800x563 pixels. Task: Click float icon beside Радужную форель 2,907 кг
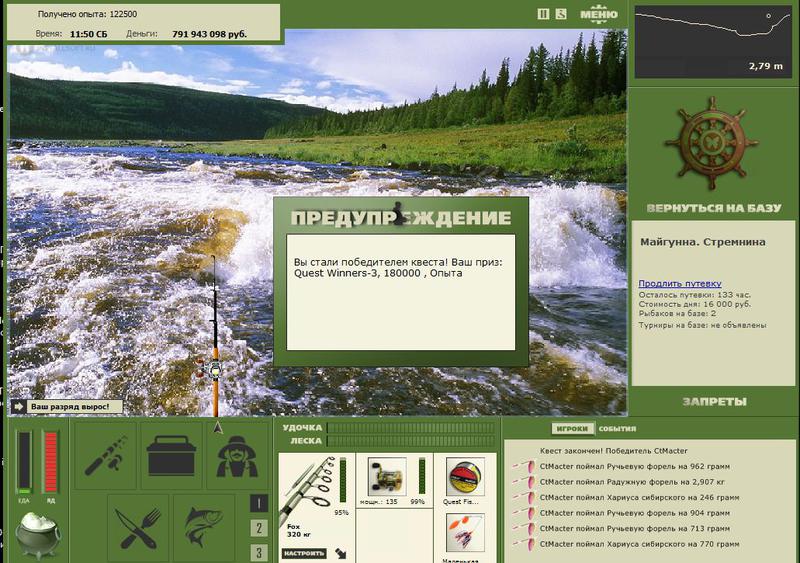tap(524, 482)
